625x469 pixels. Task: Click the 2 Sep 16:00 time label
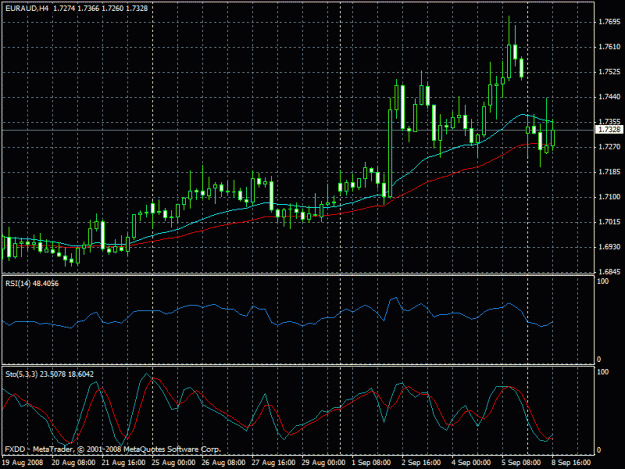(421, 463)
